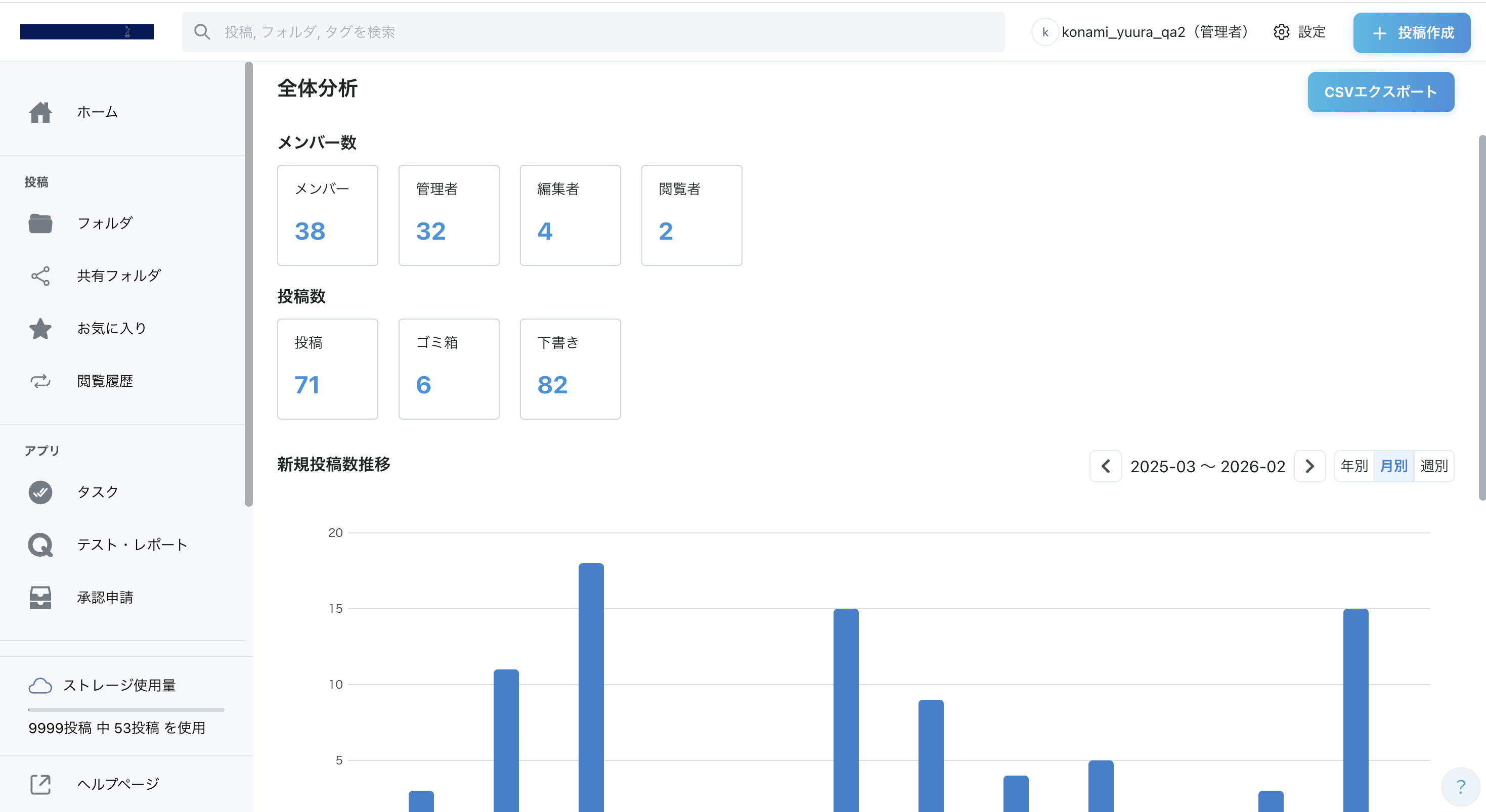Open ヘルプページ external link
The image size is (1486, 812).
coord(40,784)
